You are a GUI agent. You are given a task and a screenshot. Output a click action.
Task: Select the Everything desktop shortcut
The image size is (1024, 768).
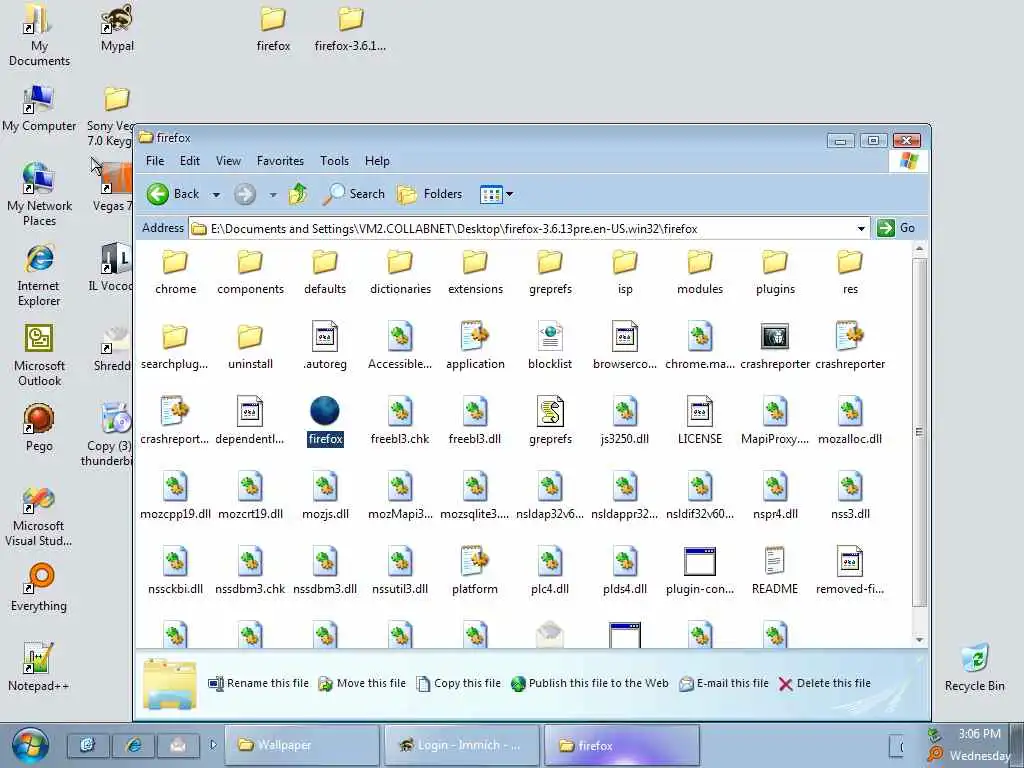39,588
